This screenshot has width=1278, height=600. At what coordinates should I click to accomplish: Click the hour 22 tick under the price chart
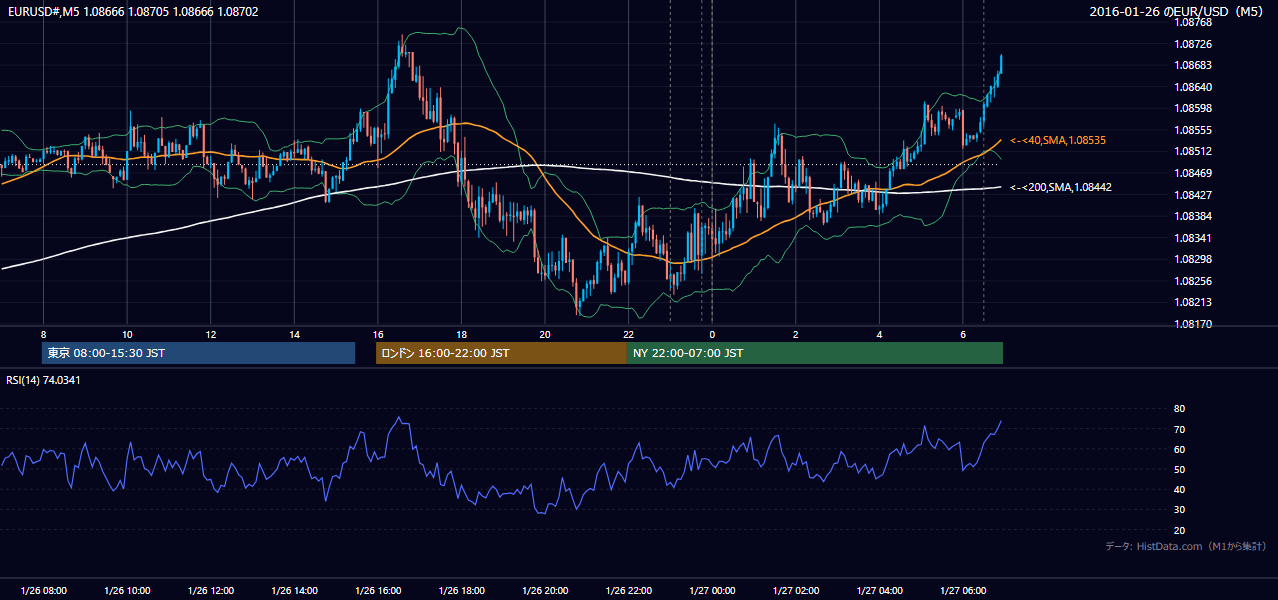click(x=628, y=334)
